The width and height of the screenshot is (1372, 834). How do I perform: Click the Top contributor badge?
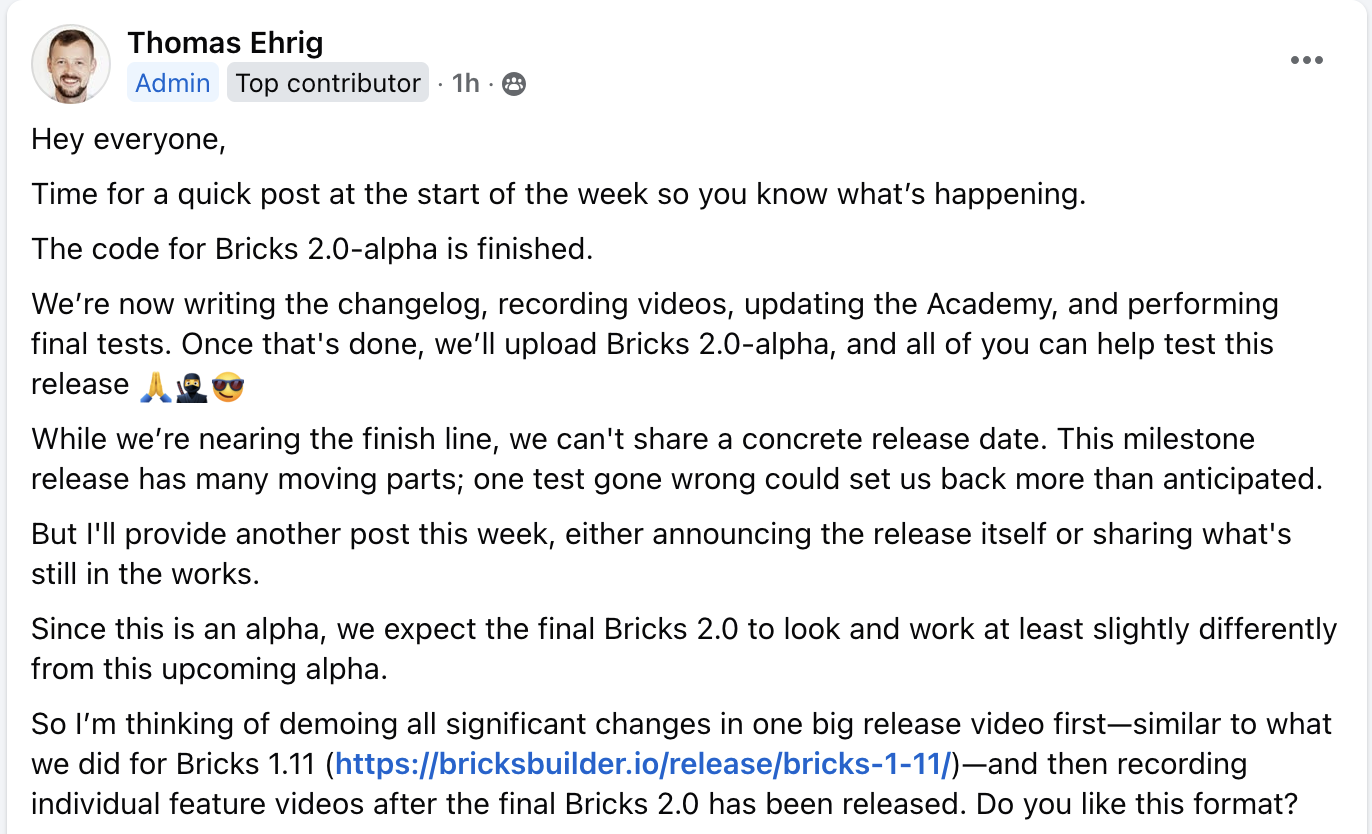click(x=328, y=83)
